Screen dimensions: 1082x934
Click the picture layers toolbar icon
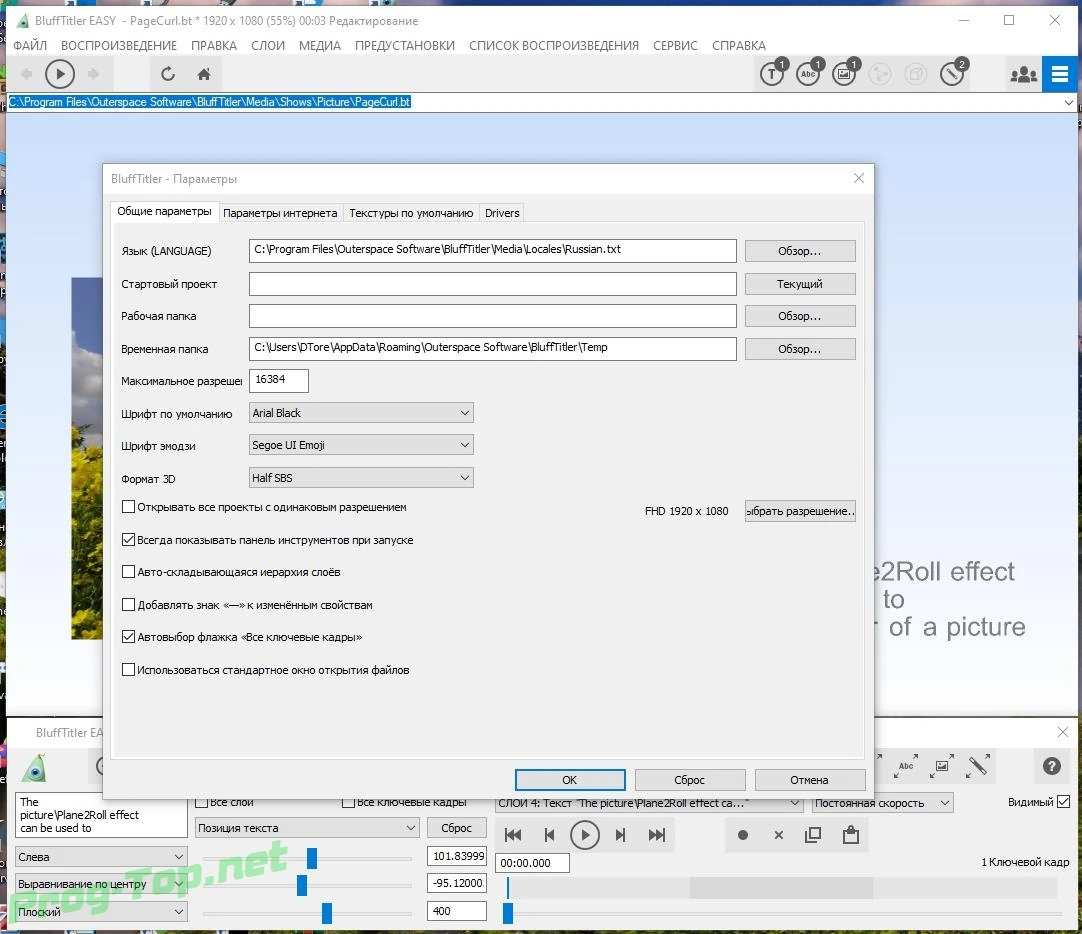[x=844, y=73]
